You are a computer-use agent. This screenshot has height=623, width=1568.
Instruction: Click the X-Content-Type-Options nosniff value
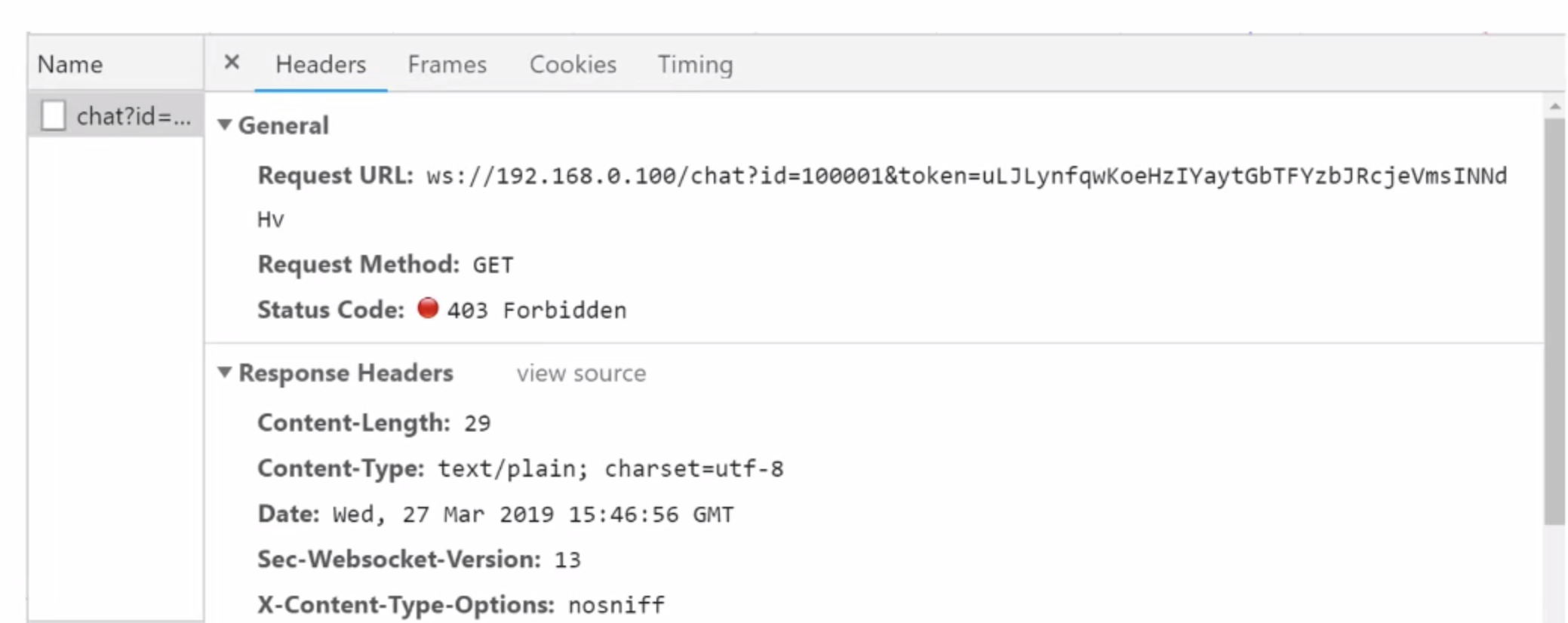click(616, 606)
